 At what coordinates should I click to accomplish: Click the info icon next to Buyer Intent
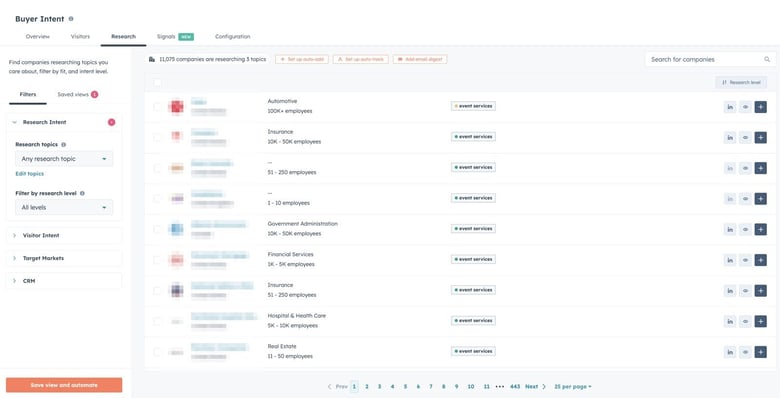[x=71, y=19]
